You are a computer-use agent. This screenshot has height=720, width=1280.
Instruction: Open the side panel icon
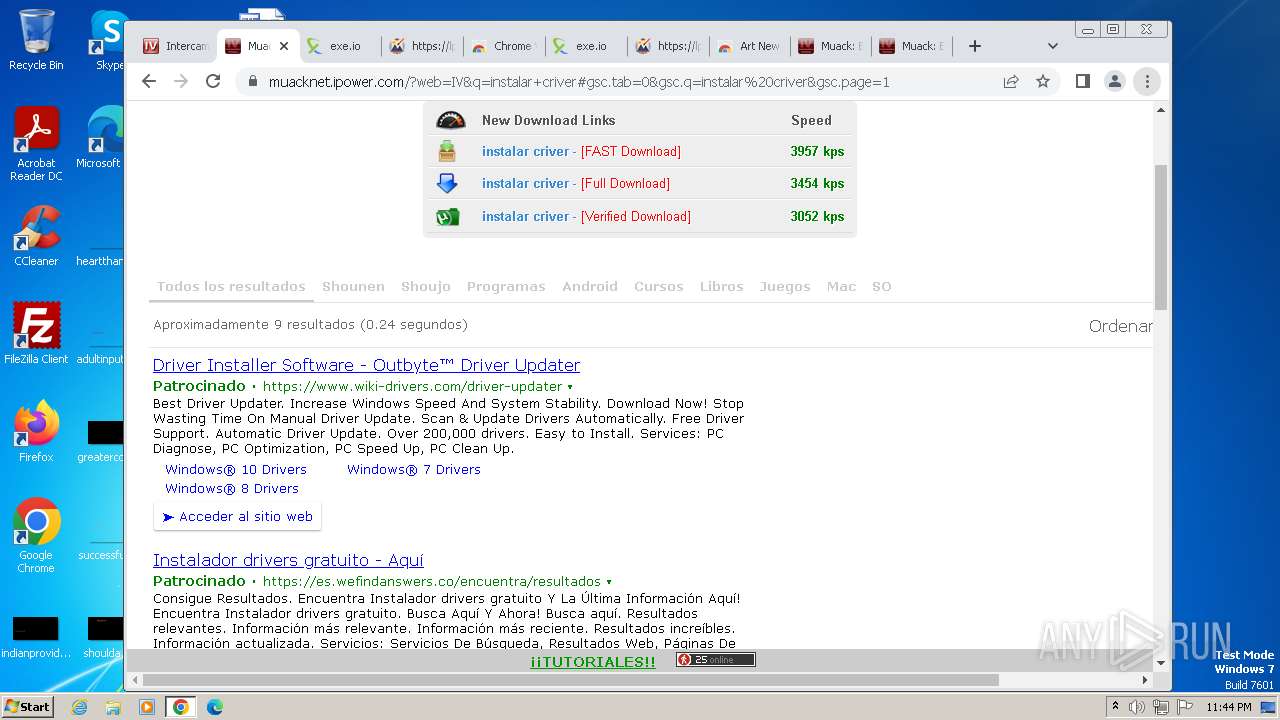coord(1082,81)
